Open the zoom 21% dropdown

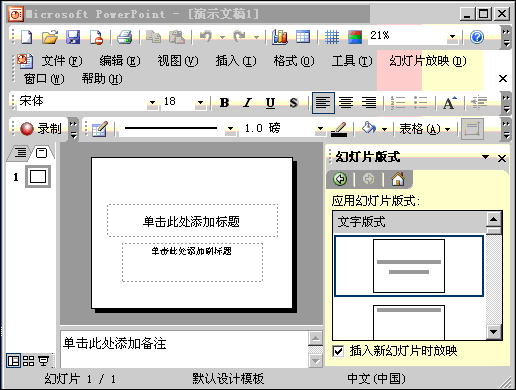point(452,36)
